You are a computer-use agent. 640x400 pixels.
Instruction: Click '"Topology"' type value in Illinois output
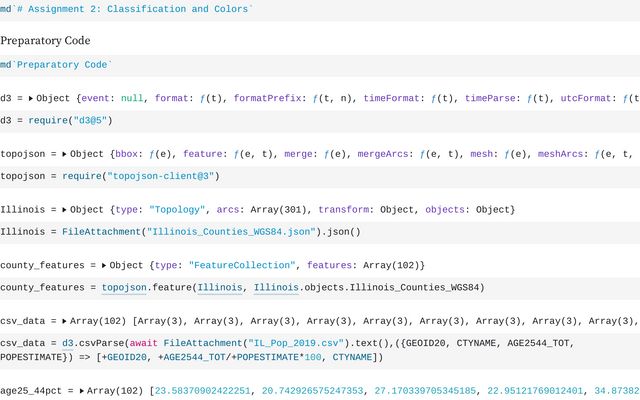[x=177, y=210]
